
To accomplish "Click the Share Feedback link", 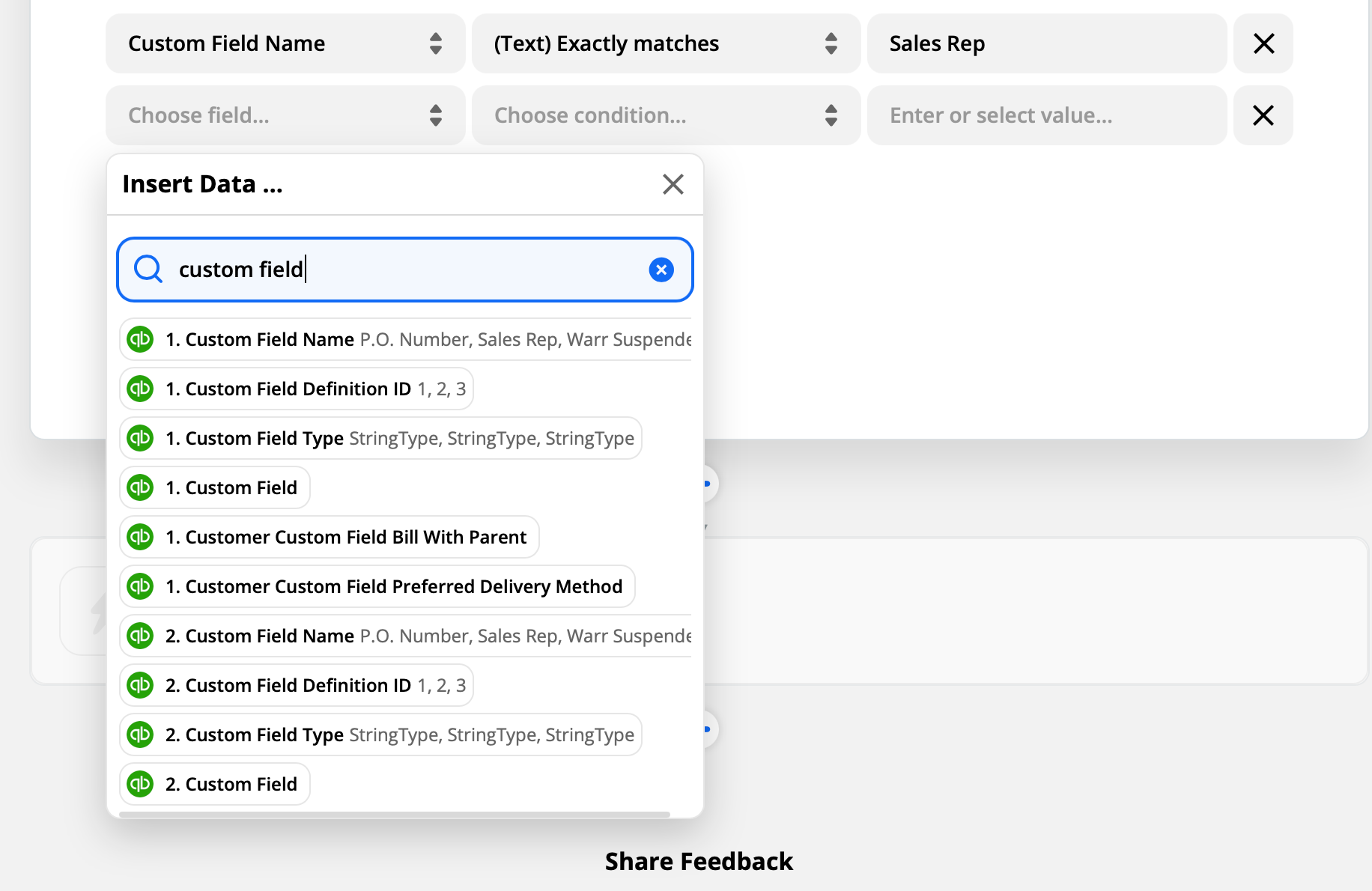I will (699, 861).
